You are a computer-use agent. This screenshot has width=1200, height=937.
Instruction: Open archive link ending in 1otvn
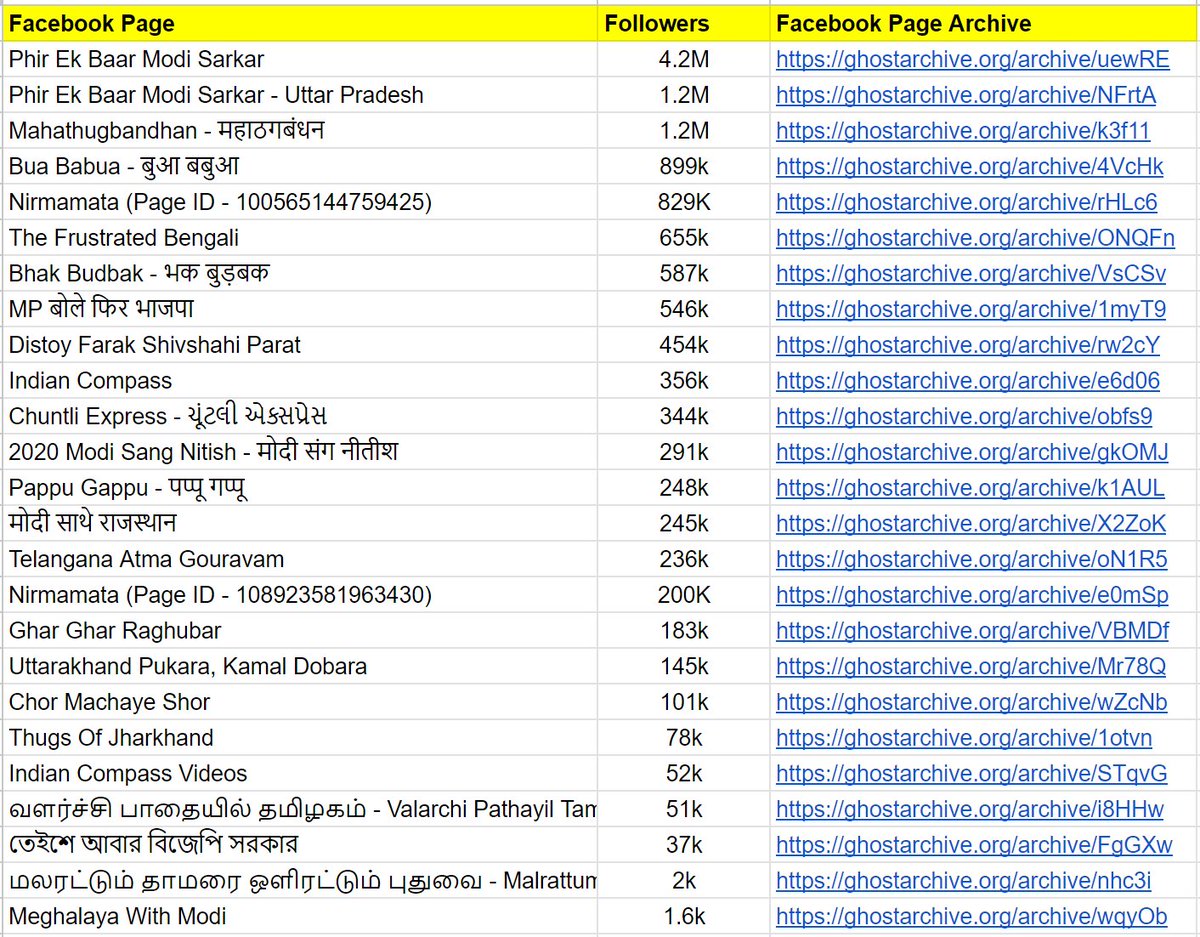coord(964,738)
